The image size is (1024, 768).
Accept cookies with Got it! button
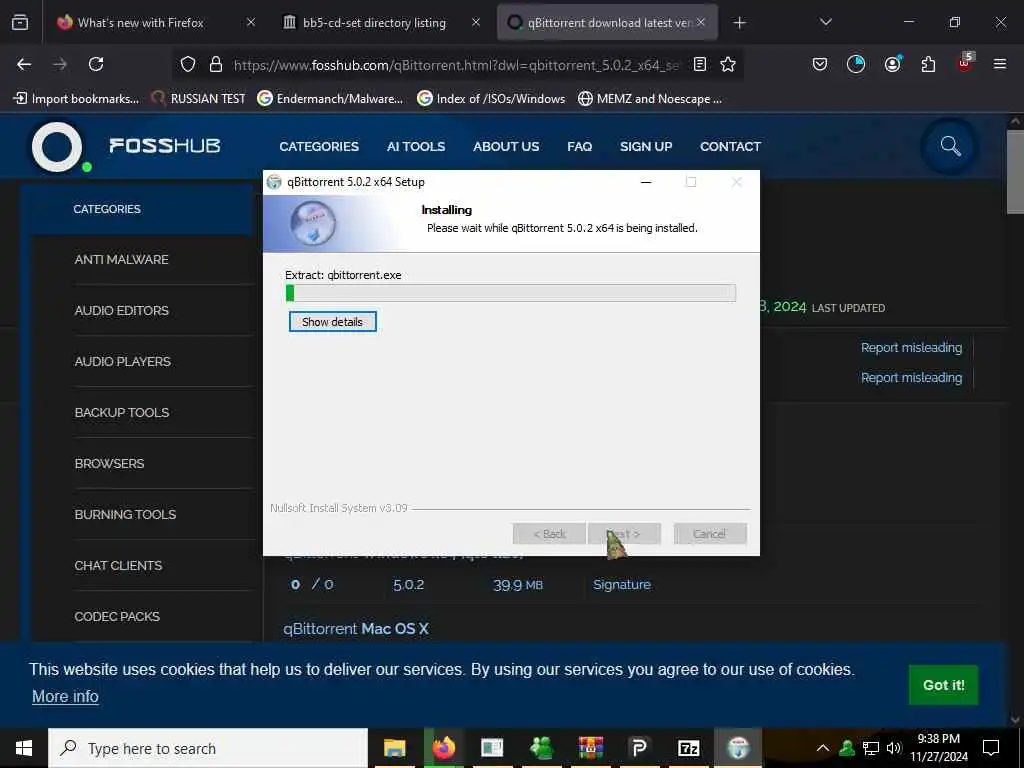click(943, 685)
